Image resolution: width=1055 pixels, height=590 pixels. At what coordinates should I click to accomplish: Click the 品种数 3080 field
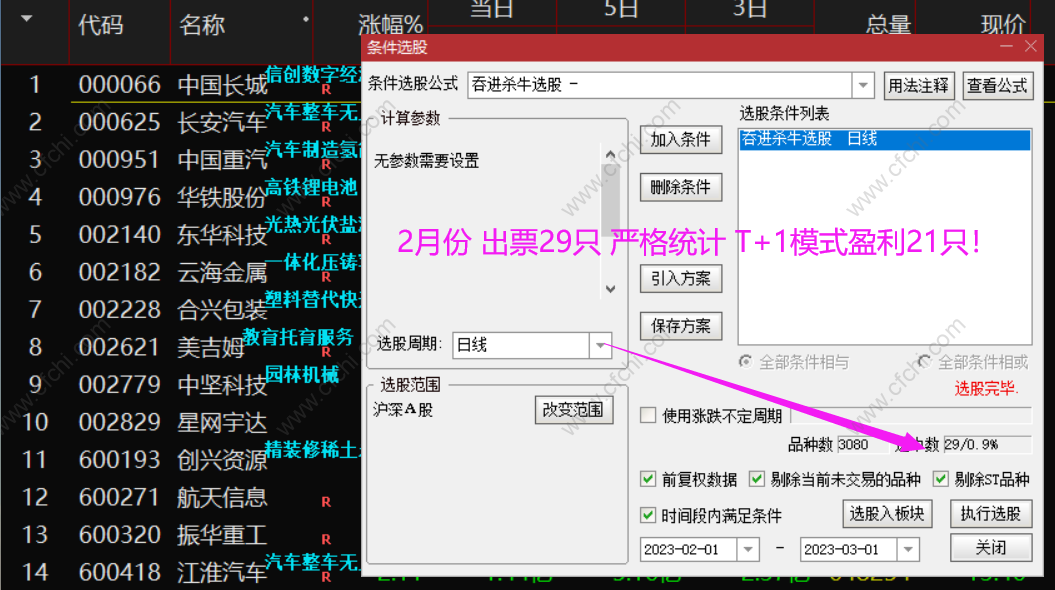[x=863, y=444]
